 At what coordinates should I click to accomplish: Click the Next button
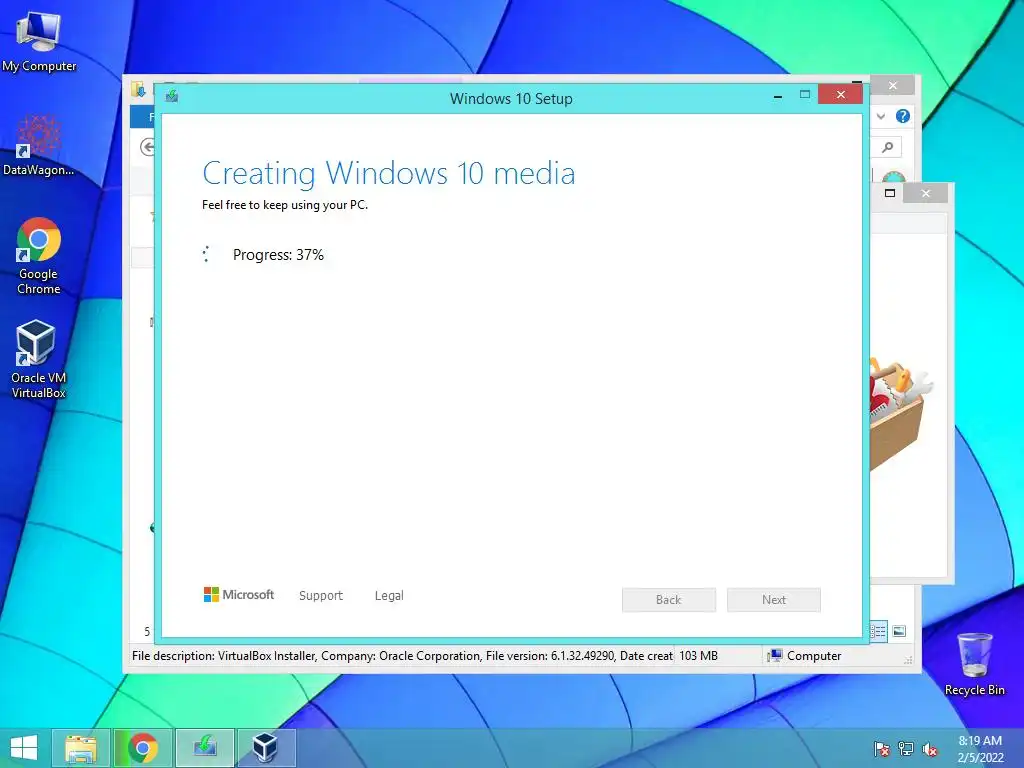(x=774, y=600)
